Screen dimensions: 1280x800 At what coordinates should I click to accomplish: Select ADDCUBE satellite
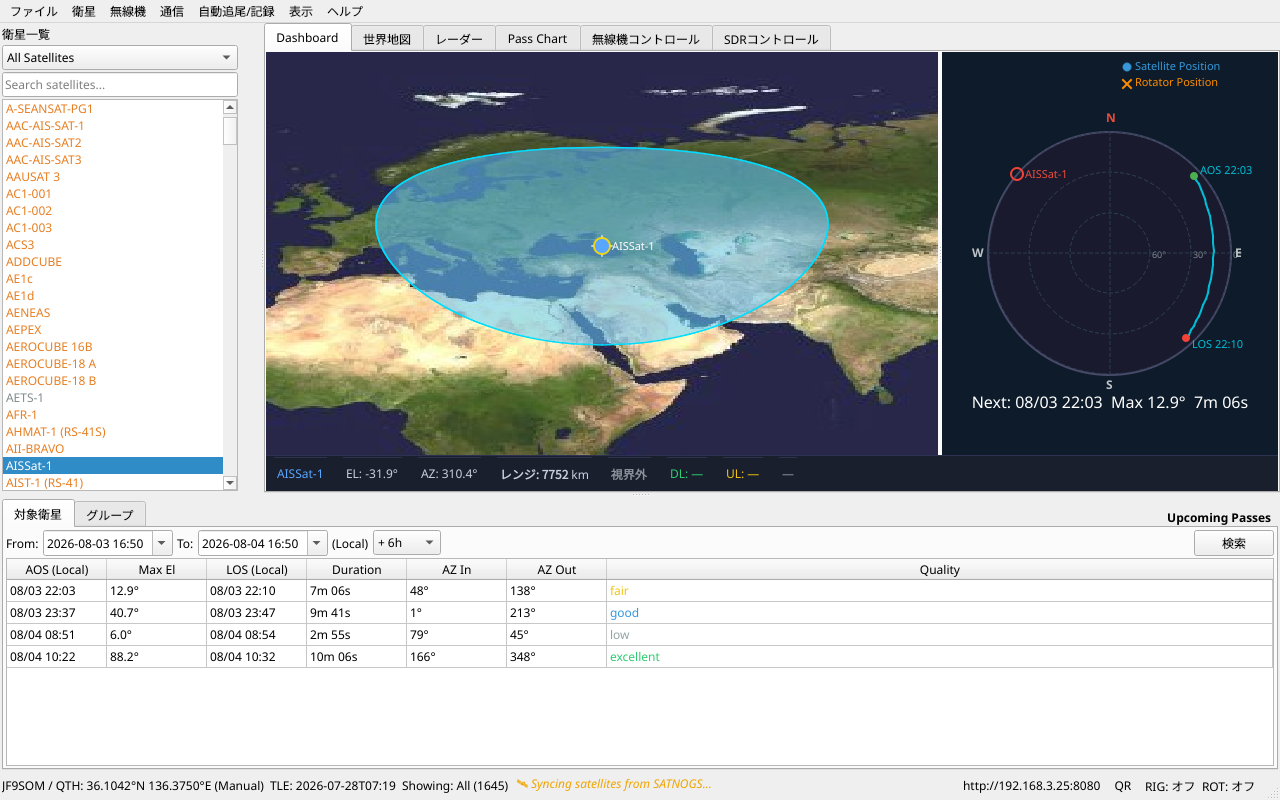click(x=112, y=261)
